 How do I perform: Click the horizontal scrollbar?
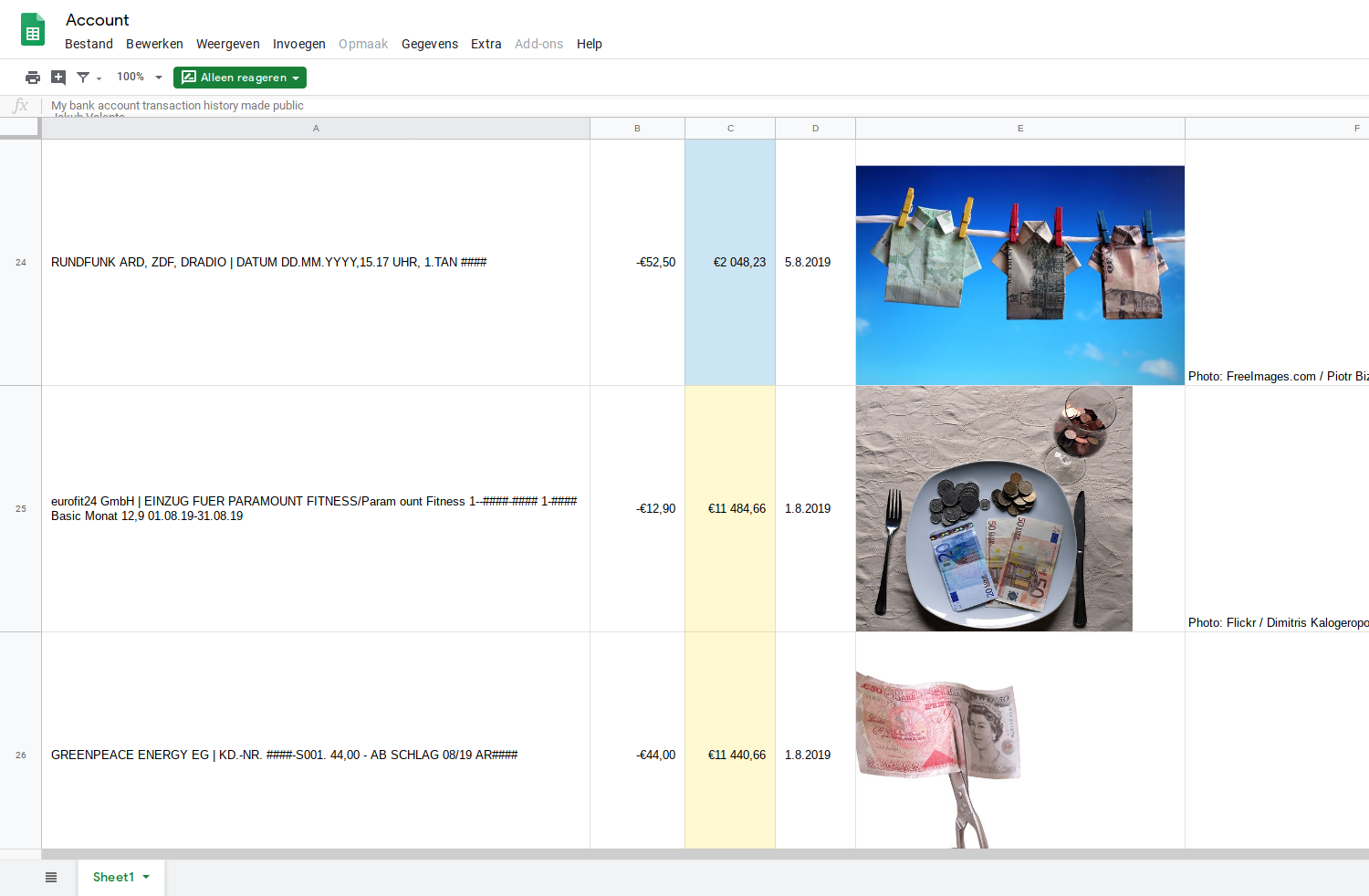coord(705,854)
